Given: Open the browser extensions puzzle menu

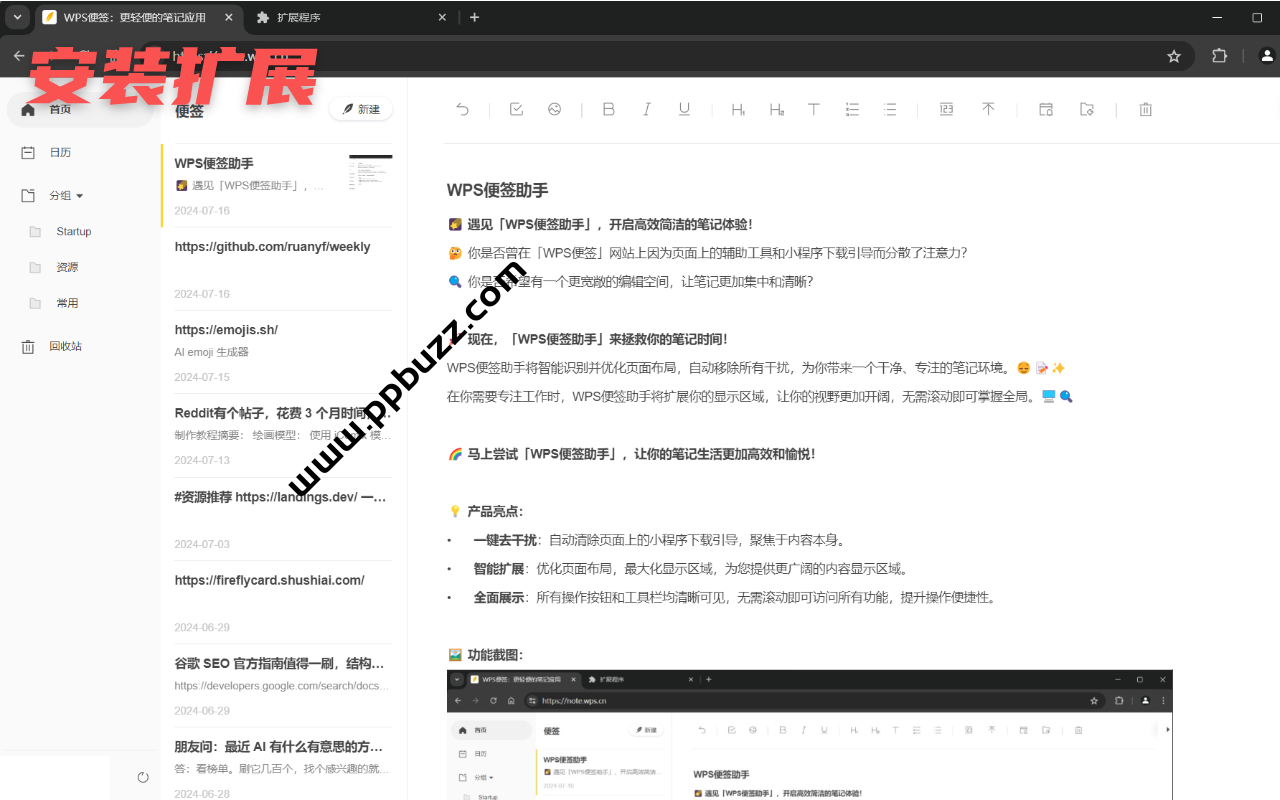Looking at the screenshot, I should tap(1219, 56).
